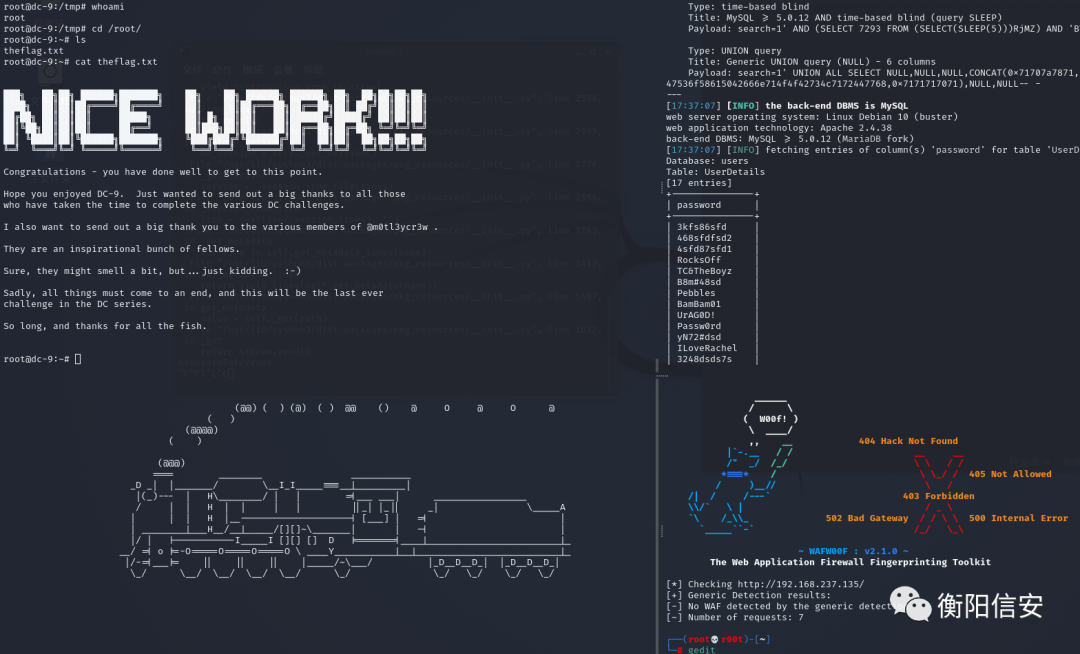Screen dimensions: 1080x654
Task: Click the NICE WORK!!! banner text
Action: pos(214,118)
